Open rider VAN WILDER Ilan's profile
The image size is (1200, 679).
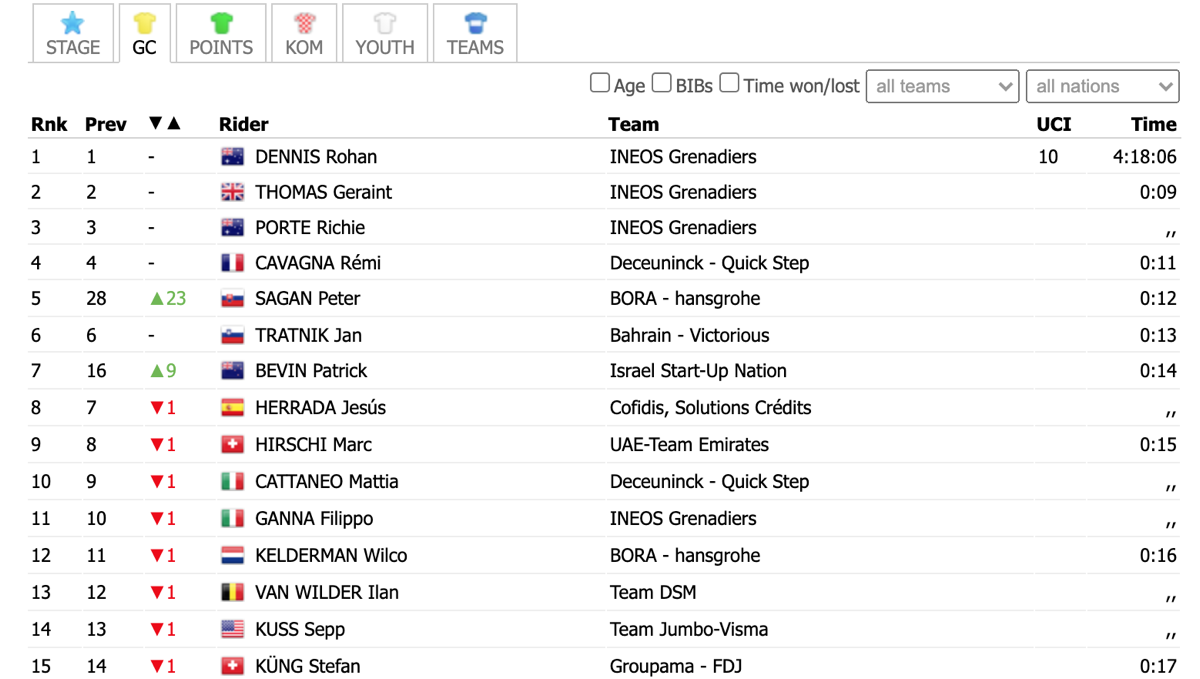(327, 592)
